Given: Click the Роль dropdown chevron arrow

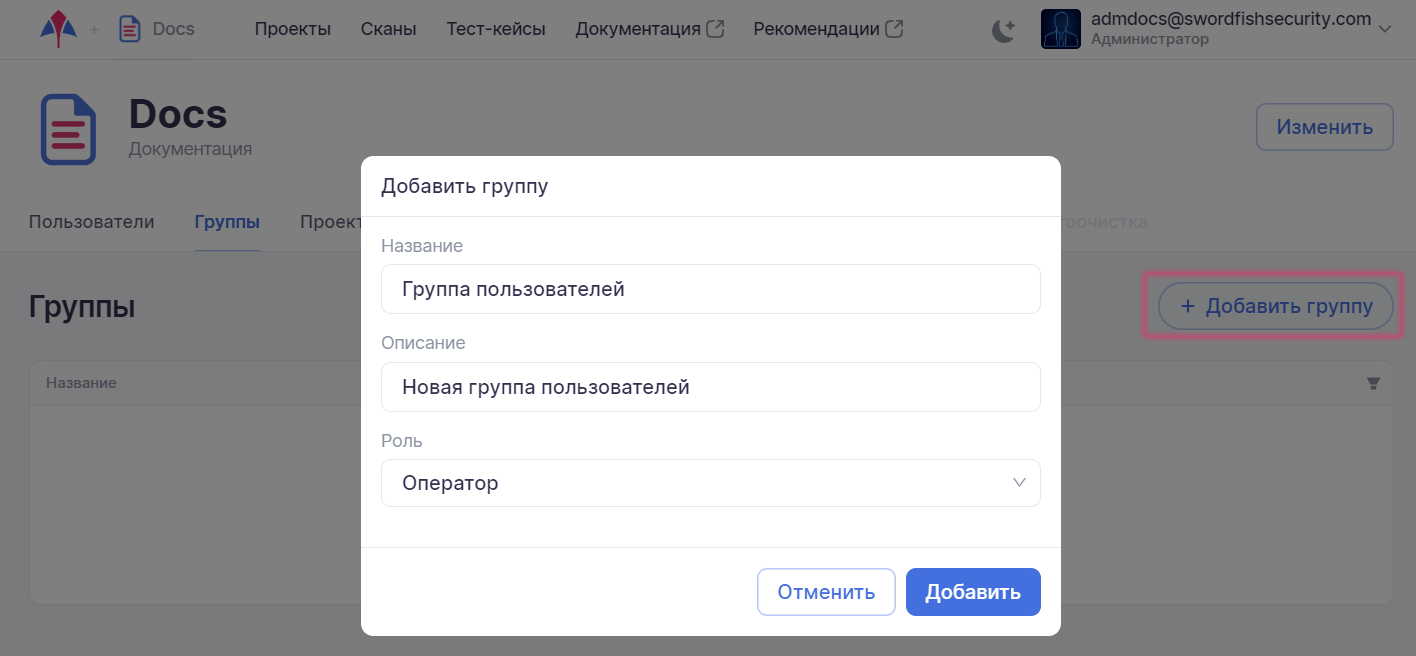Looking at the screenshot, I should pos(1019,483).
